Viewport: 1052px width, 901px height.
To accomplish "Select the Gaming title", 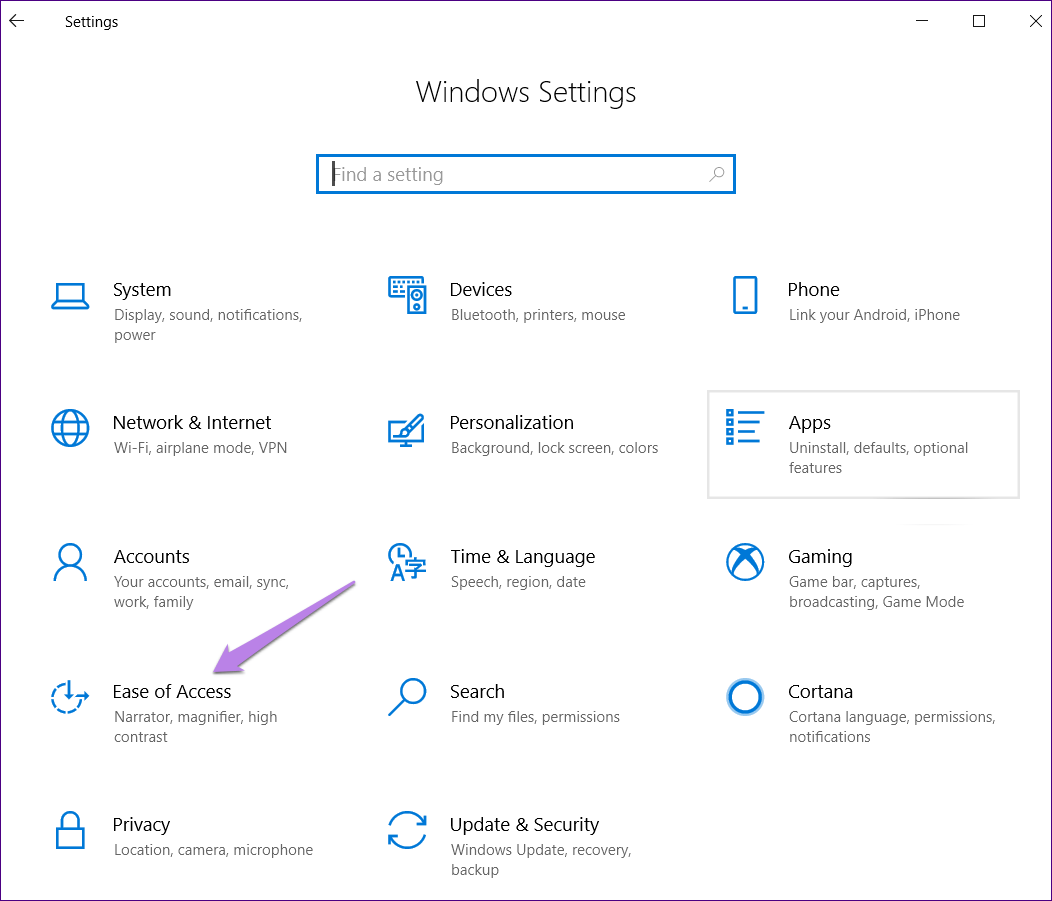I will pos(820,556).
